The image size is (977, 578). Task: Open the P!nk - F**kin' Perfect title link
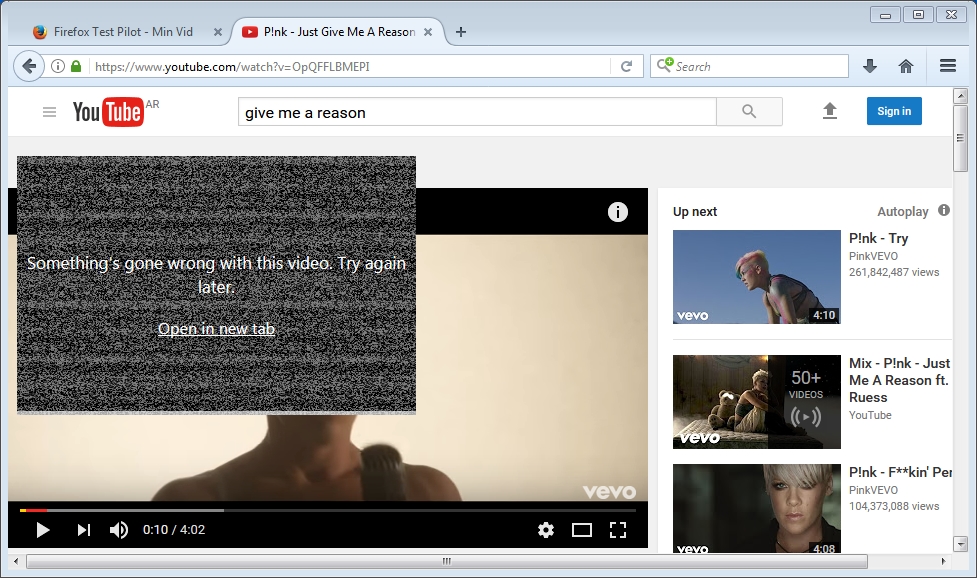point(900,472)
